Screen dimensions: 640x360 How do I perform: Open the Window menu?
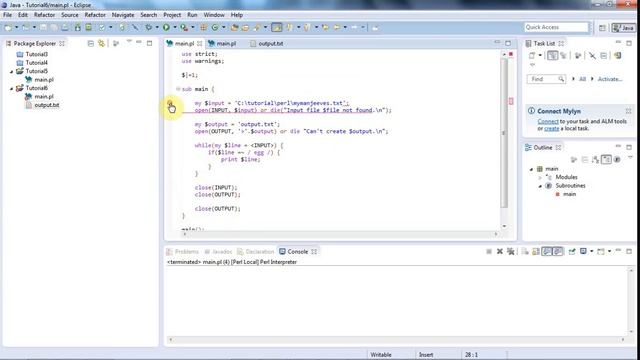[x=214, y=15]
